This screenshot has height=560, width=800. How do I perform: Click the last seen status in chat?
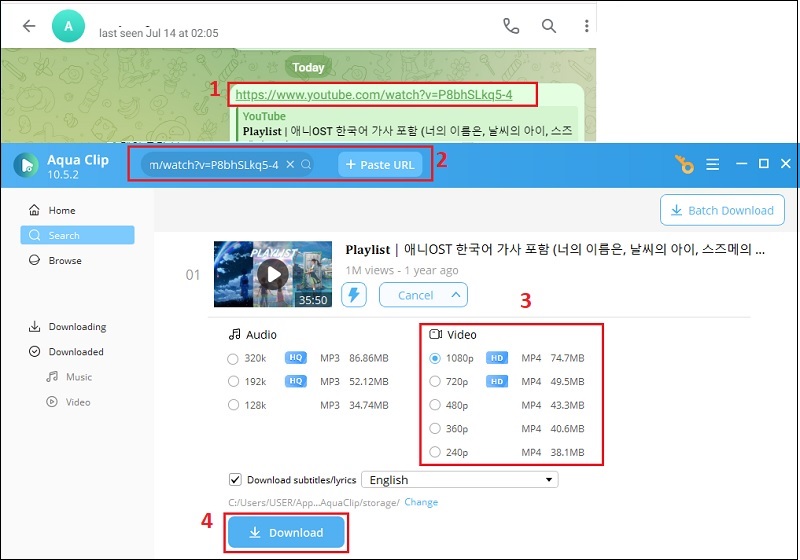click(x=159, y=33)
